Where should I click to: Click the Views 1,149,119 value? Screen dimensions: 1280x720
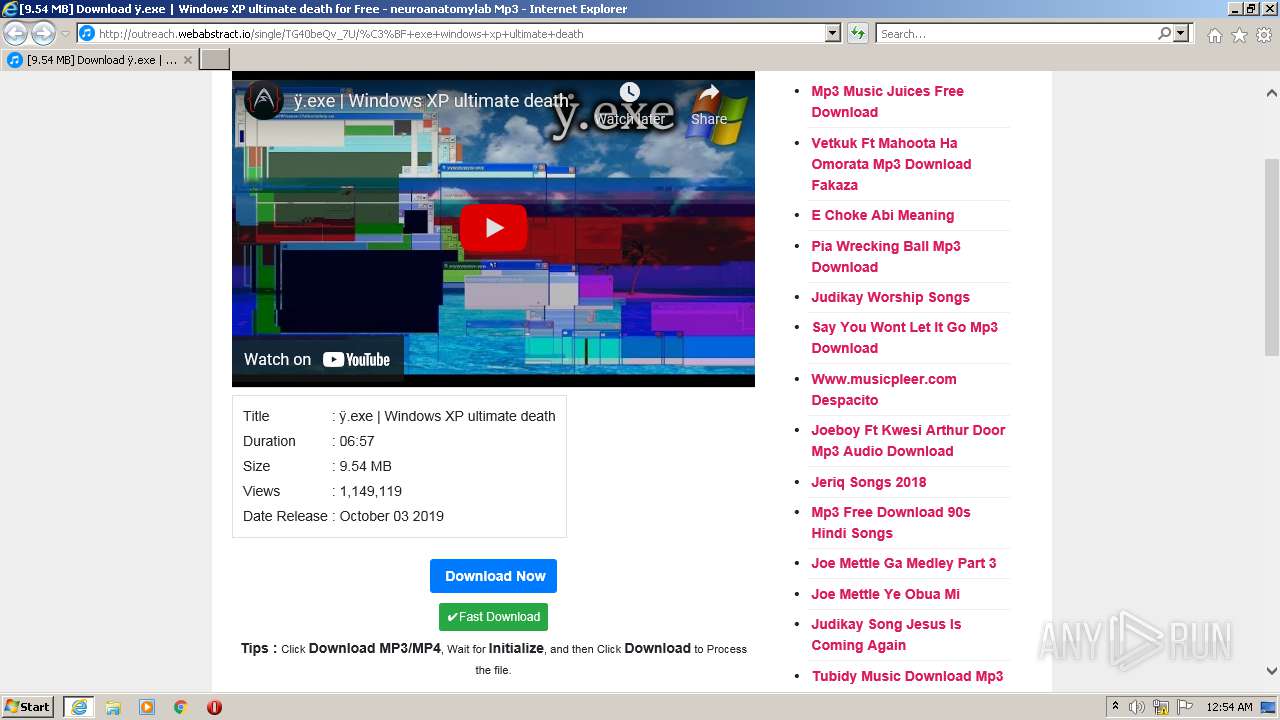tap(370, 491)
